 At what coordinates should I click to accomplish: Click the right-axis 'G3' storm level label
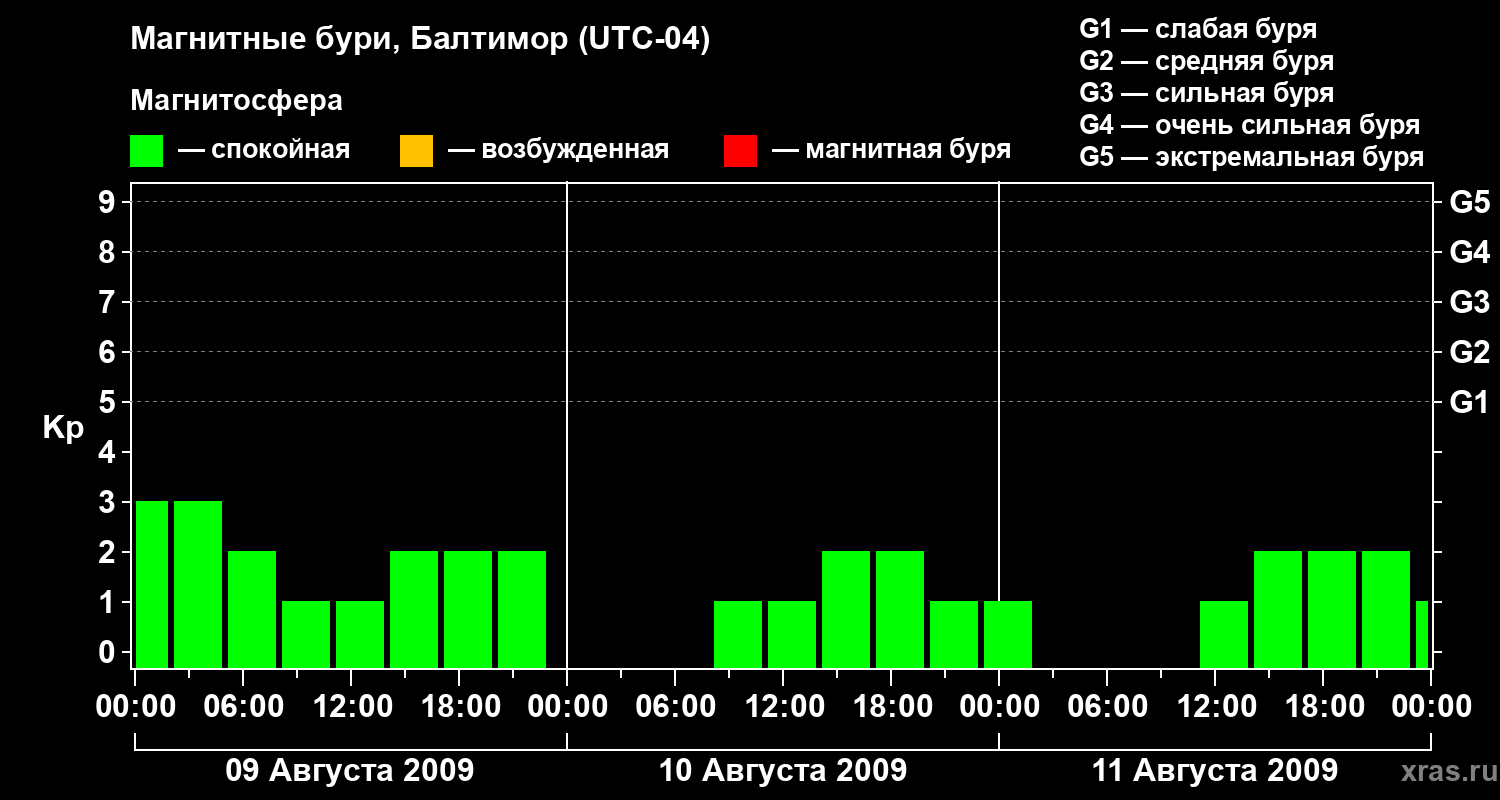pos(1469,302)
